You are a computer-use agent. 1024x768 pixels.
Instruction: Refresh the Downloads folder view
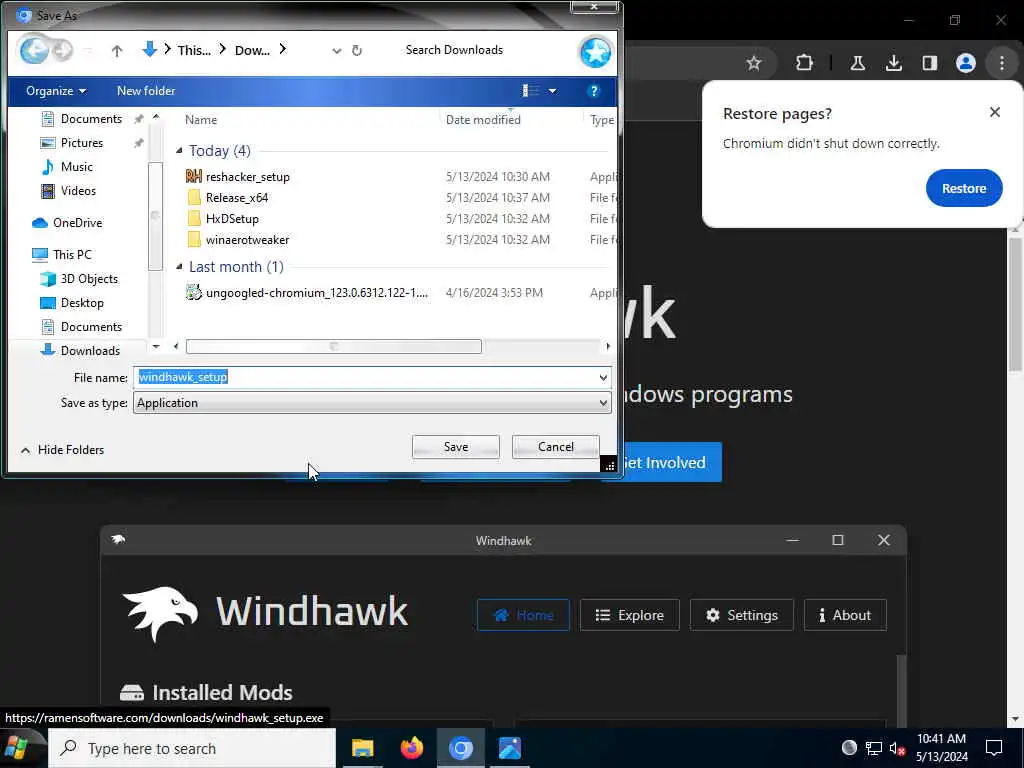357,50
